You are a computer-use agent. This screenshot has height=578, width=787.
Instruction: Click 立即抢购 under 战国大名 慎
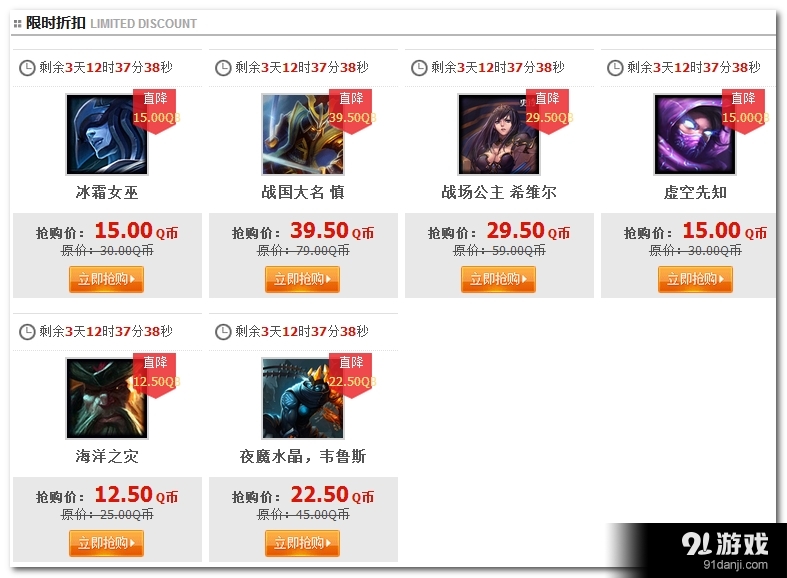(302, 279)
